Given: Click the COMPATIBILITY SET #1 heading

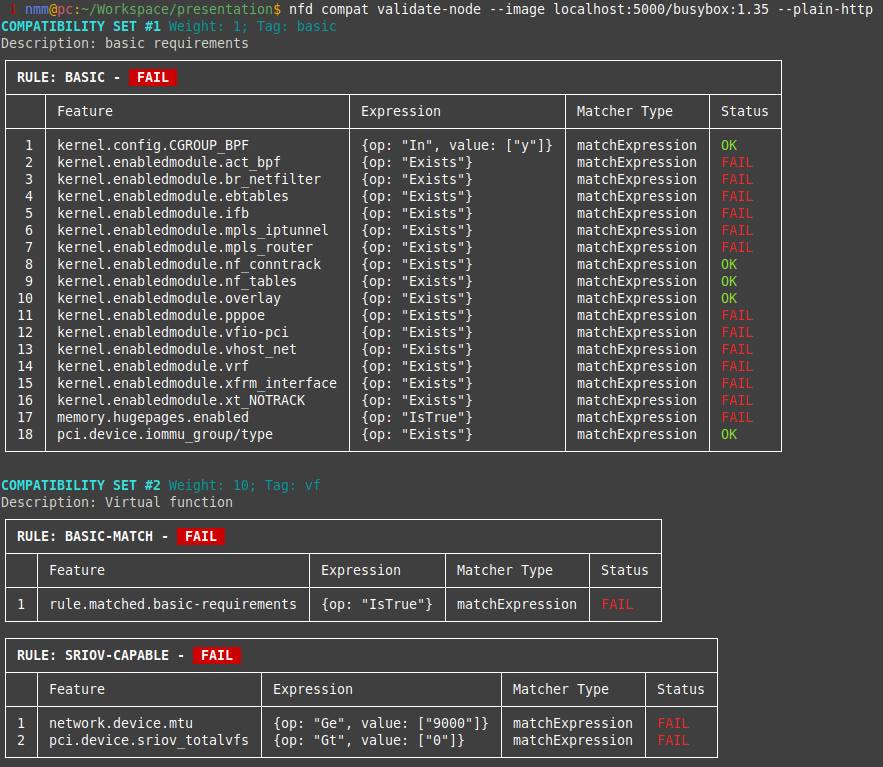Looking at the screenshot, I should coord(80,26).
